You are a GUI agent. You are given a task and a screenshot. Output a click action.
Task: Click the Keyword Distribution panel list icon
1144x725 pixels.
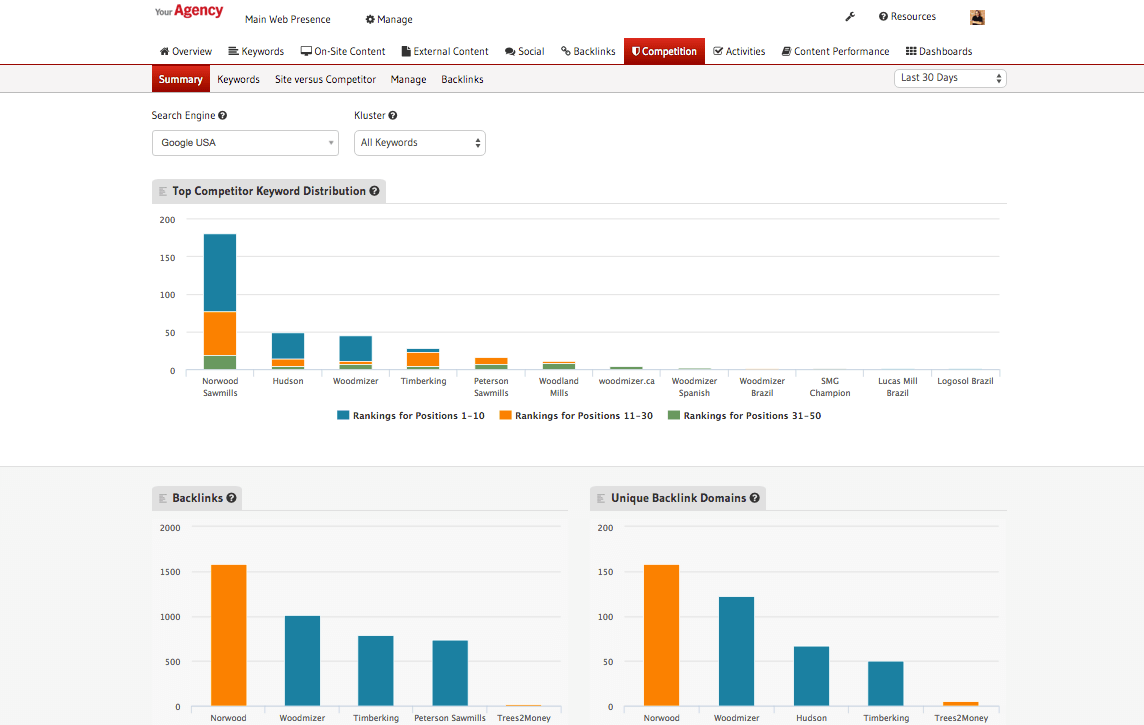click(x=163, y=192)
